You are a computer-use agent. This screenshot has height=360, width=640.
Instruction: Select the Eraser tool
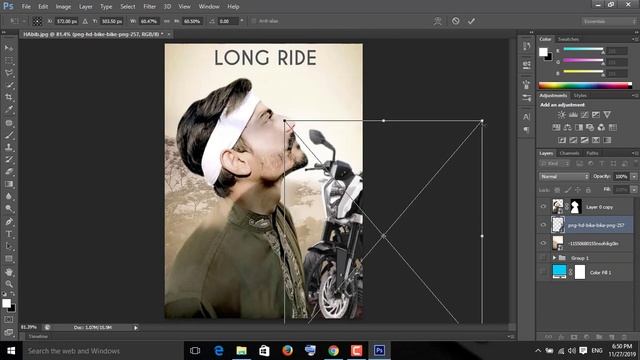[x=9, y=171]
